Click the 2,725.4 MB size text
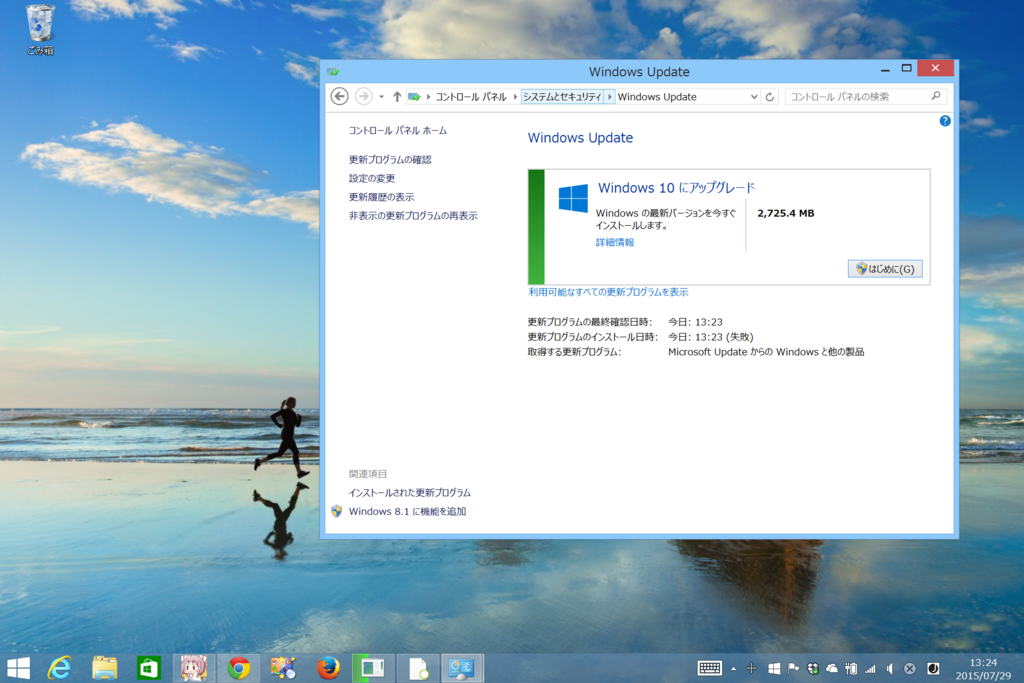 coord(786,213)
